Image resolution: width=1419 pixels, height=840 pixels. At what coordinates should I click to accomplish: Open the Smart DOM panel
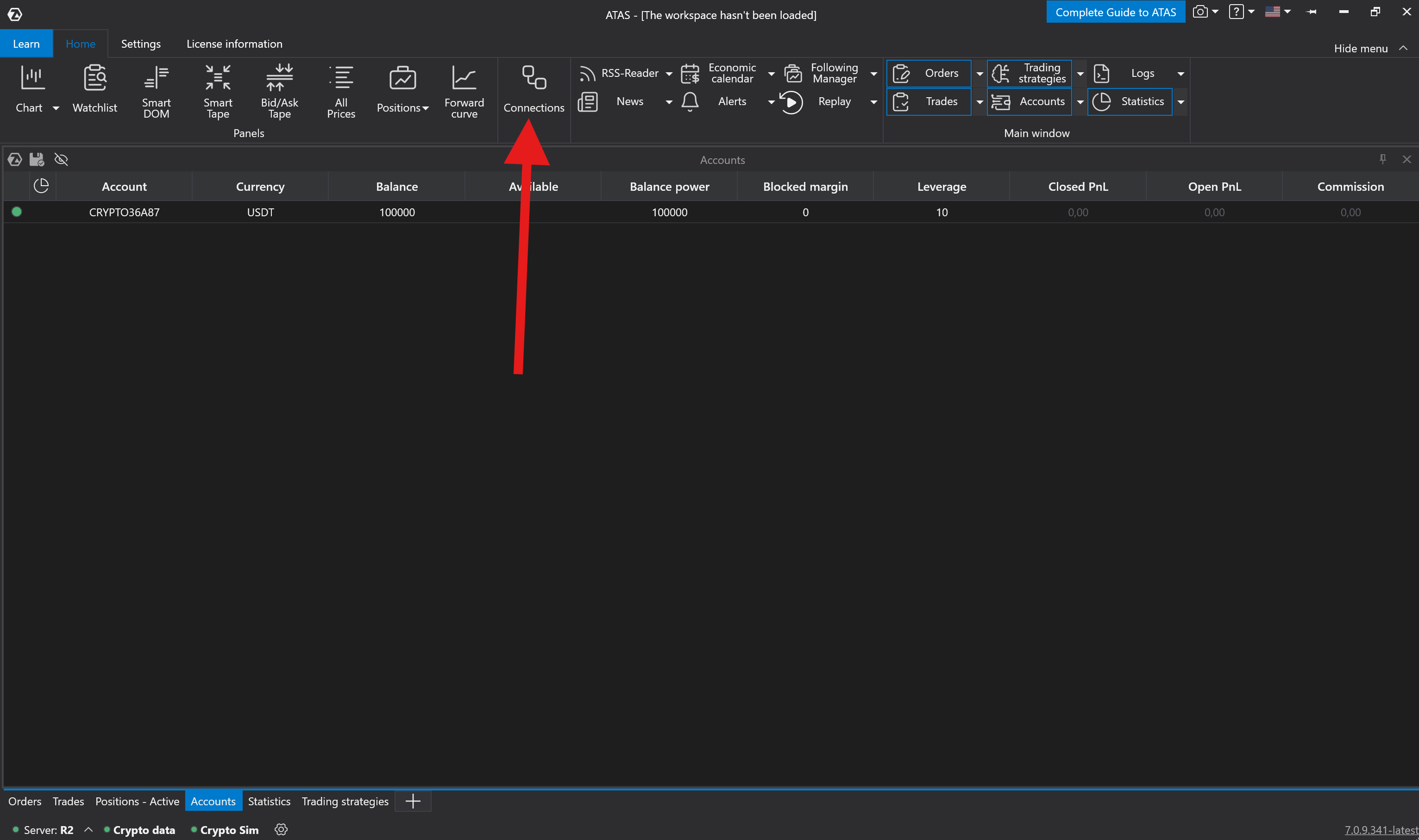[x=156, y=92]
